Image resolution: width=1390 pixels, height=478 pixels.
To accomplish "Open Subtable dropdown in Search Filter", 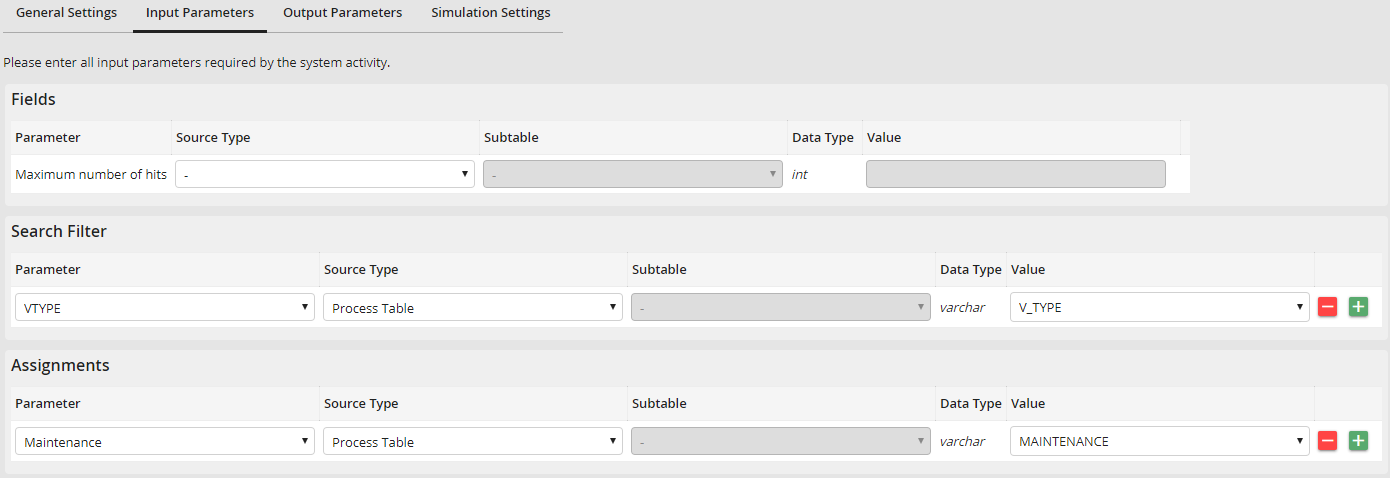I will pyautogui.click(x=781, y=307).
